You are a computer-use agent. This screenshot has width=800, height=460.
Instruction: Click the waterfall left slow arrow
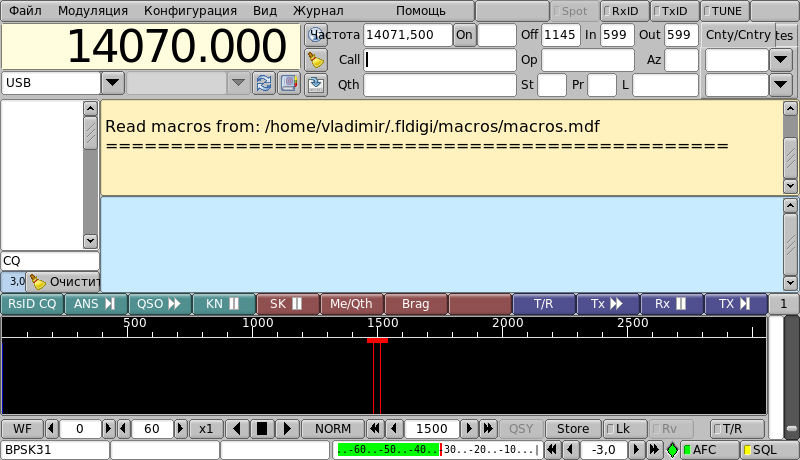tap(237, 429)
